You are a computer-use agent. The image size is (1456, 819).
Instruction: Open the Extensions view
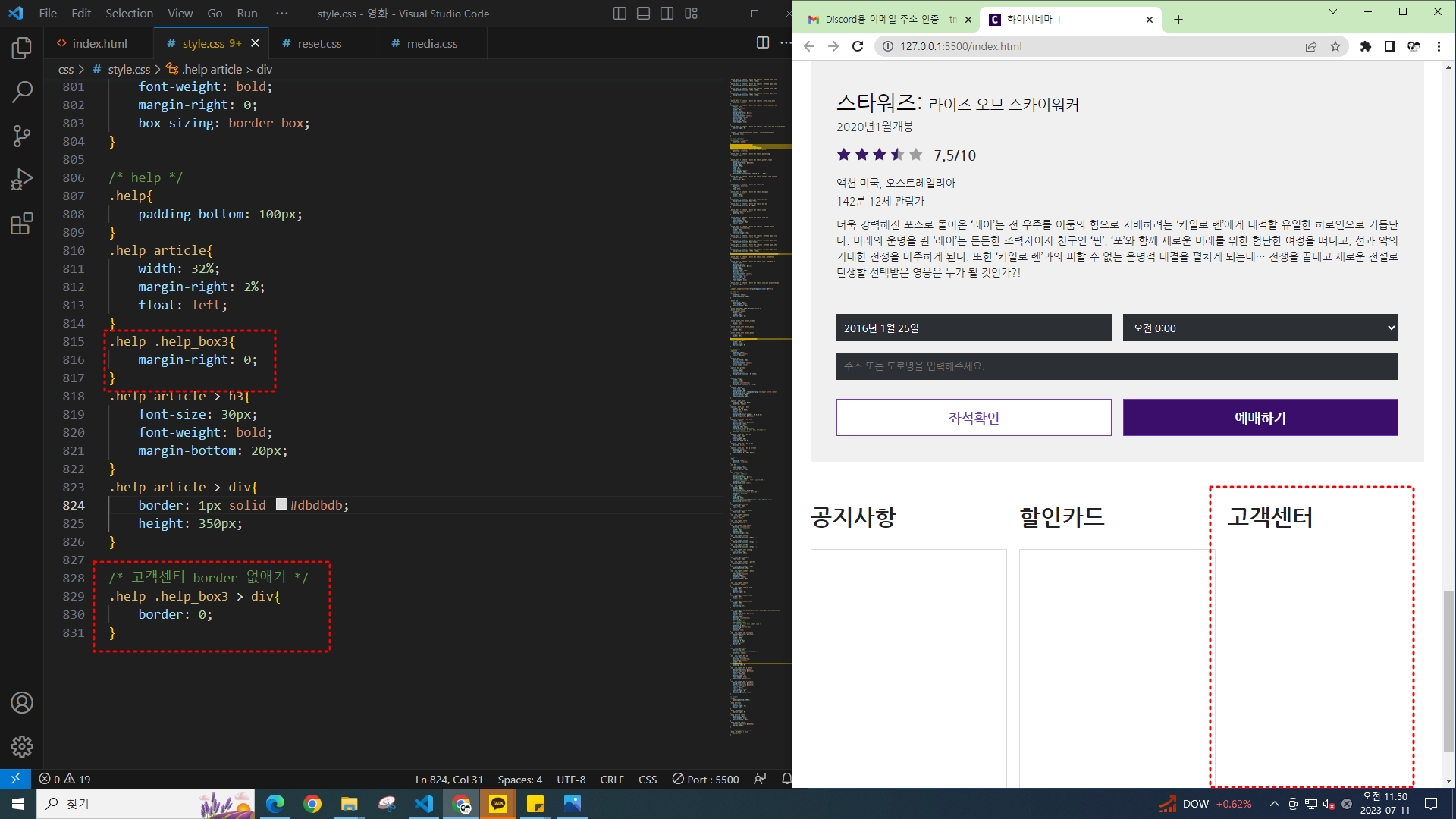[x=22, y=224]
